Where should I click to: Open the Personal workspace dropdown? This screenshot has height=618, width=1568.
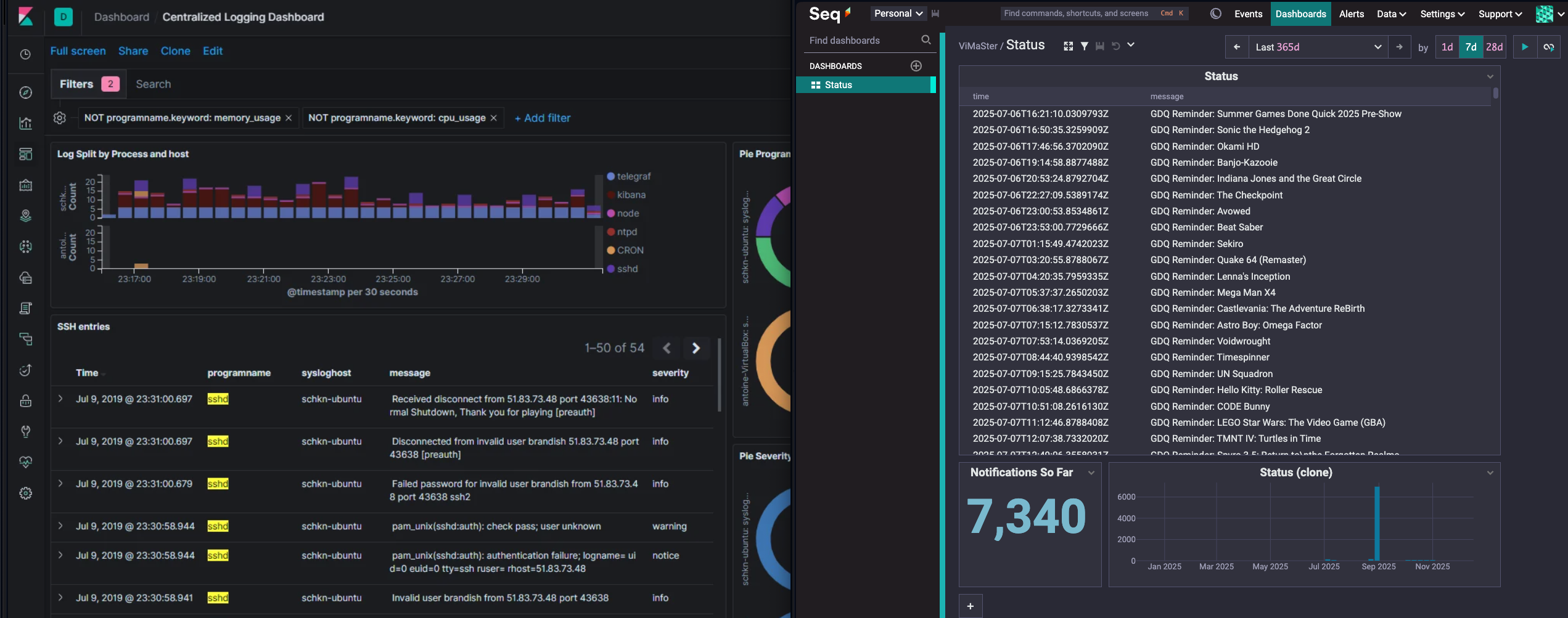pyautogui.click(x=898, y=14)
